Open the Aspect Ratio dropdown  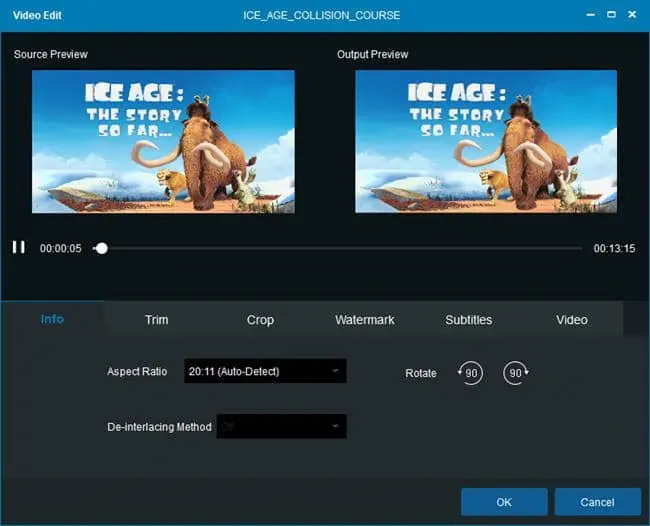pyautogui.click(x=265, y=371)
